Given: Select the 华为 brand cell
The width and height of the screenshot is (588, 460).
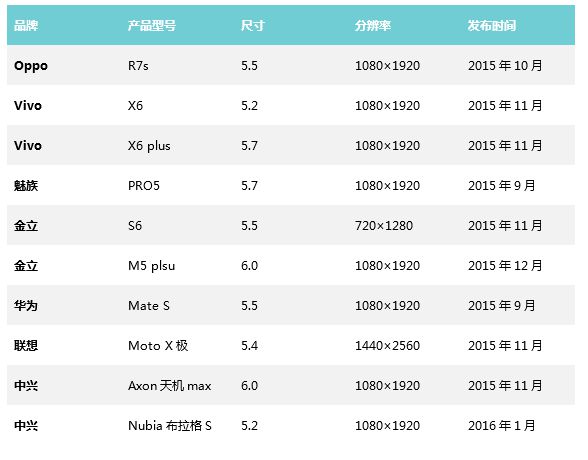Looking at the screenshot, I should (26, 306).
